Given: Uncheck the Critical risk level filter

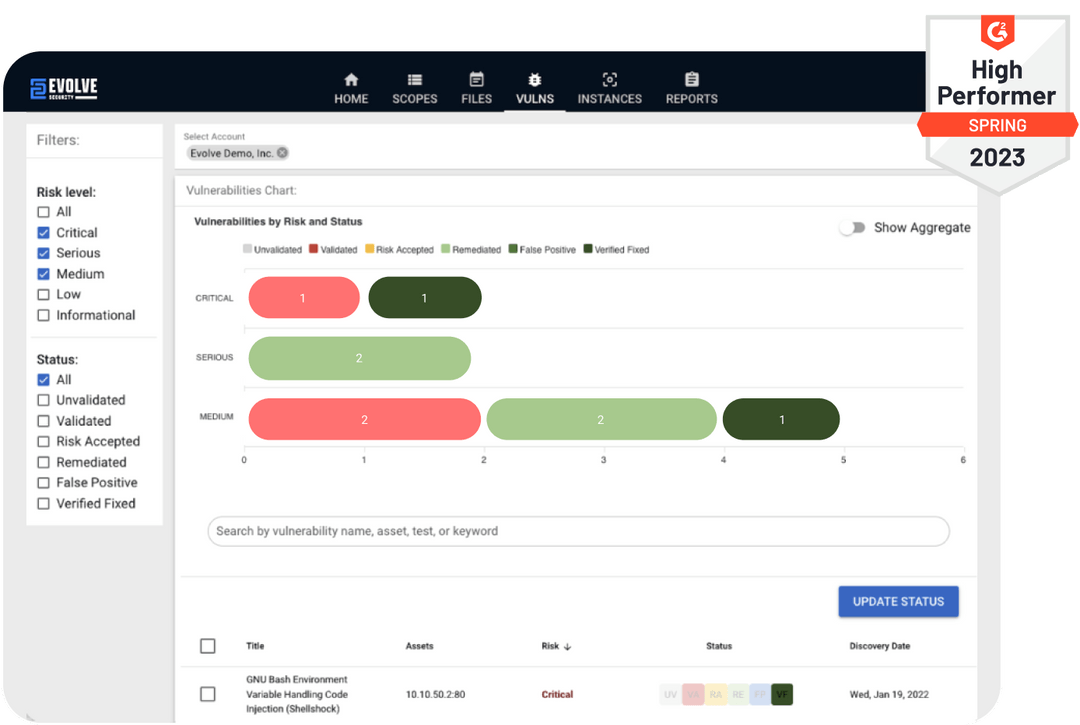Looking at the screenshot, I should click(43, 232).
